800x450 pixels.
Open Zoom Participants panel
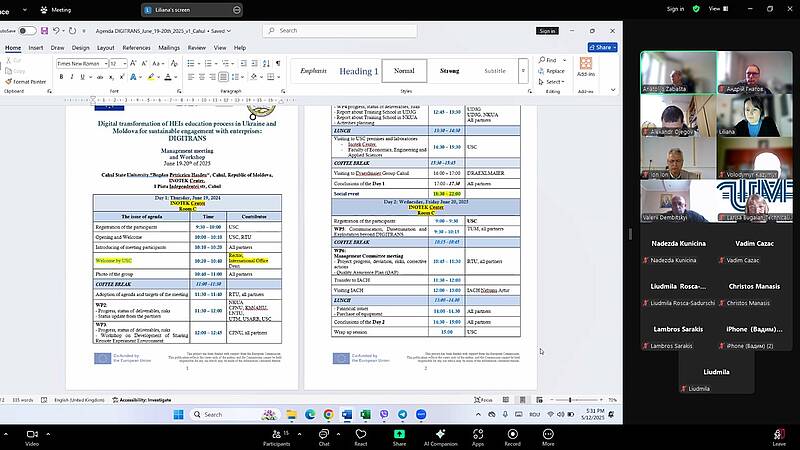coord(277,438)
